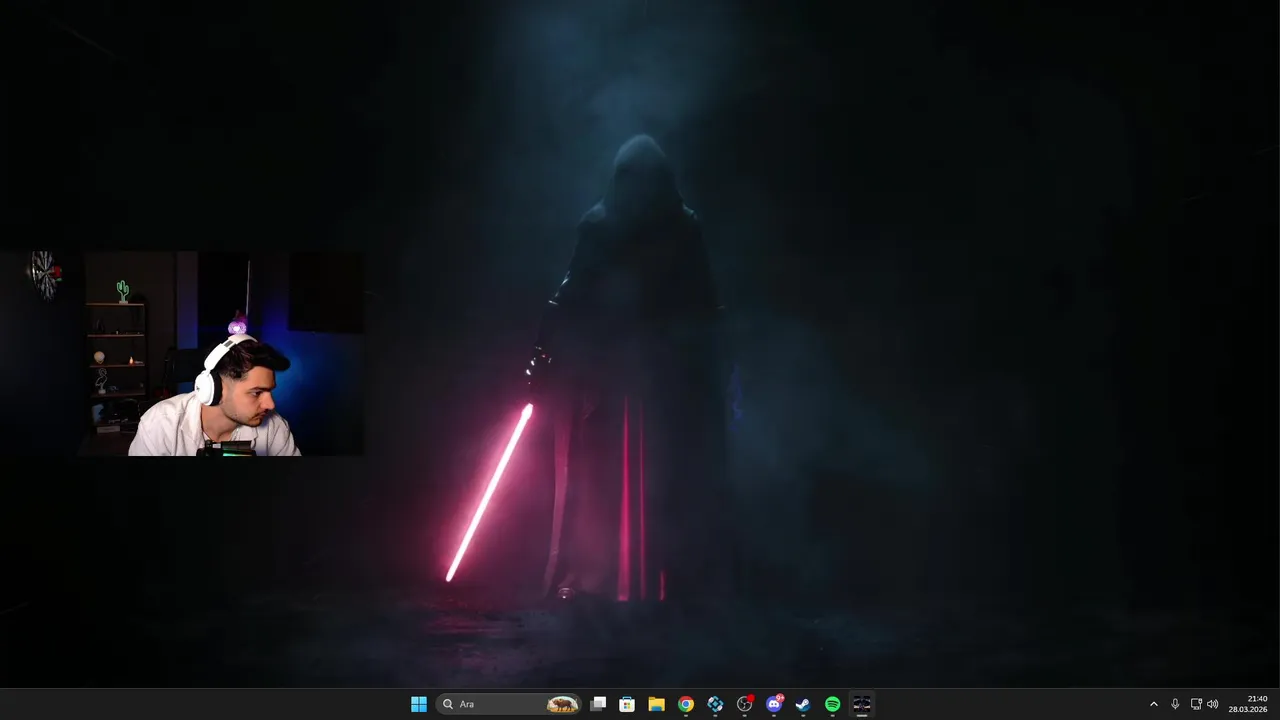Open Discord with the 9+ badge
1280x720 pixels.
(774, 704)
